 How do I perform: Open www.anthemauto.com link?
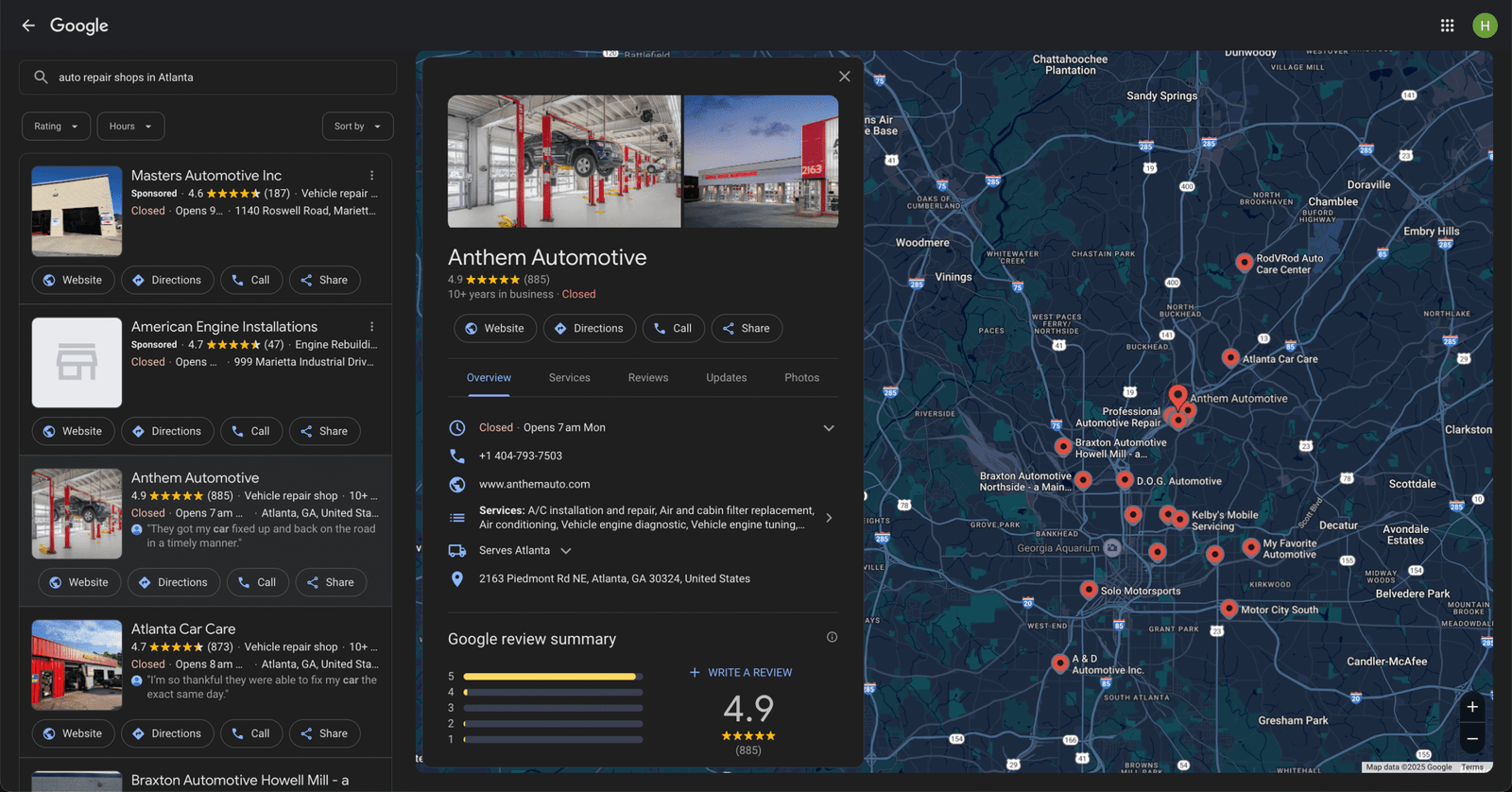pos(534,484)
